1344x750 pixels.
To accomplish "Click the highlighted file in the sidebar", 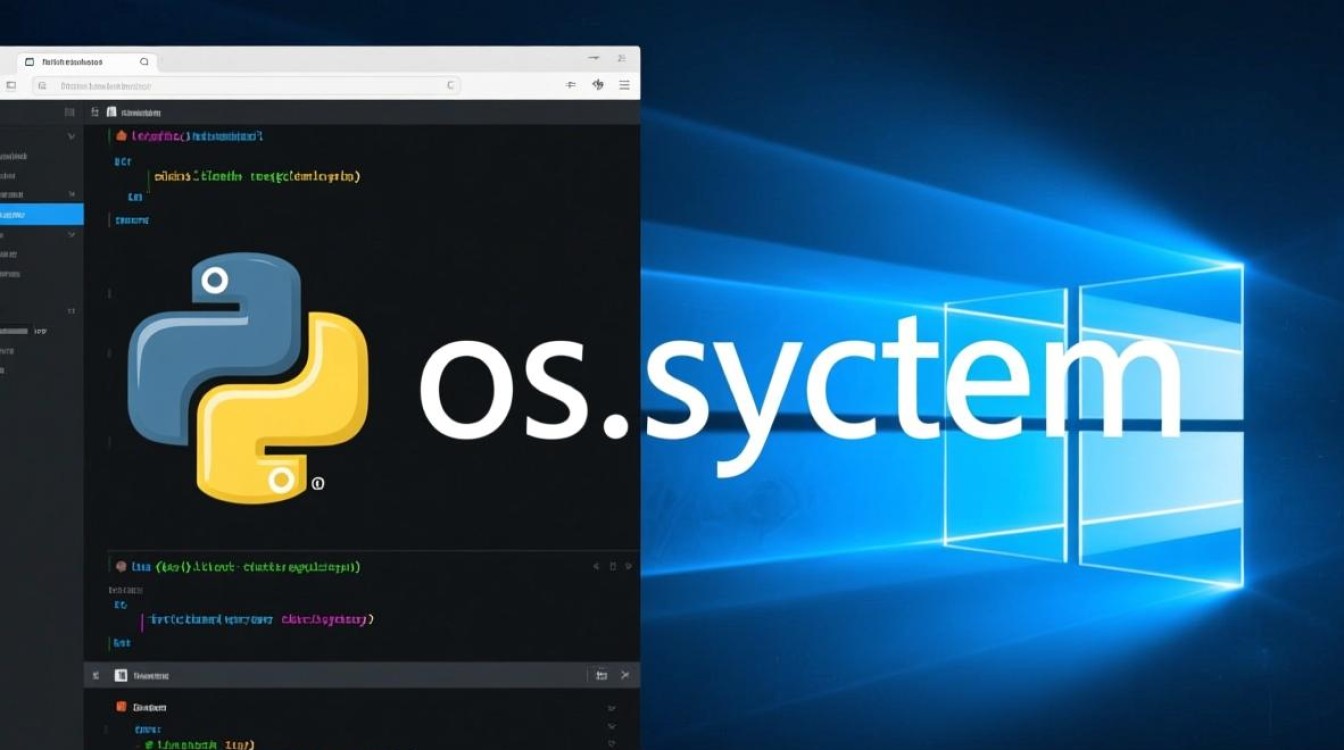I will click(40, 214).
